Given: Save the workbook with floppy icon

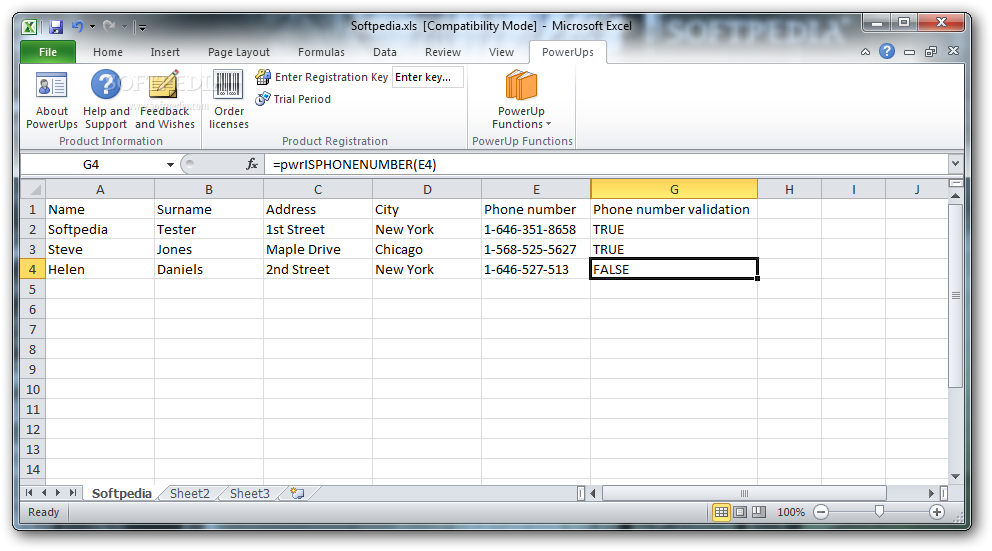Looking at the screenshot, I should tap(56, 27).
